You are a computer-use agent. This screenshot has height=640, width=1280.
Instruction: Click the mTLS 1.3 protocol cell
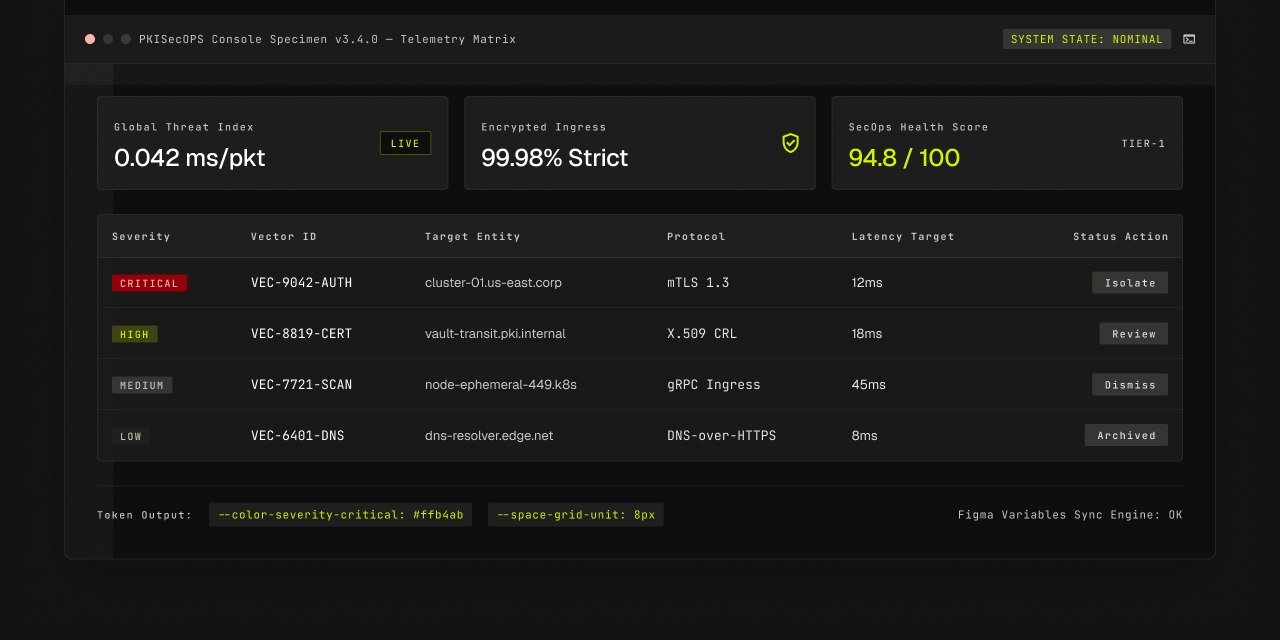(698, 283)
